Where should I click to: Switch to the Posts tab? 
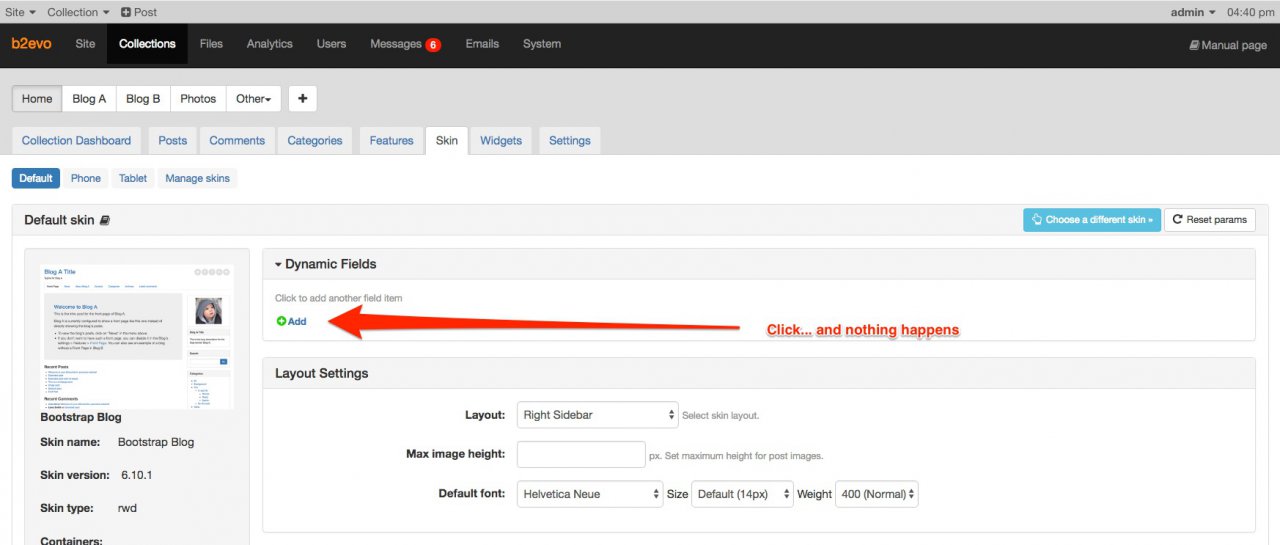pos(173,141)
